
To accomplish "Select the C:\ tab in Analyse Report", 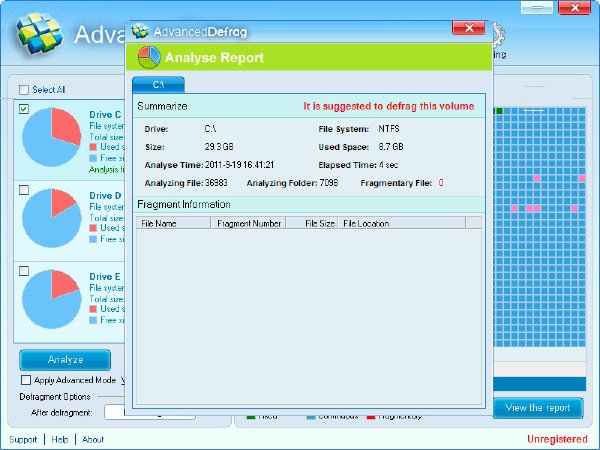I will coord(158,85).
